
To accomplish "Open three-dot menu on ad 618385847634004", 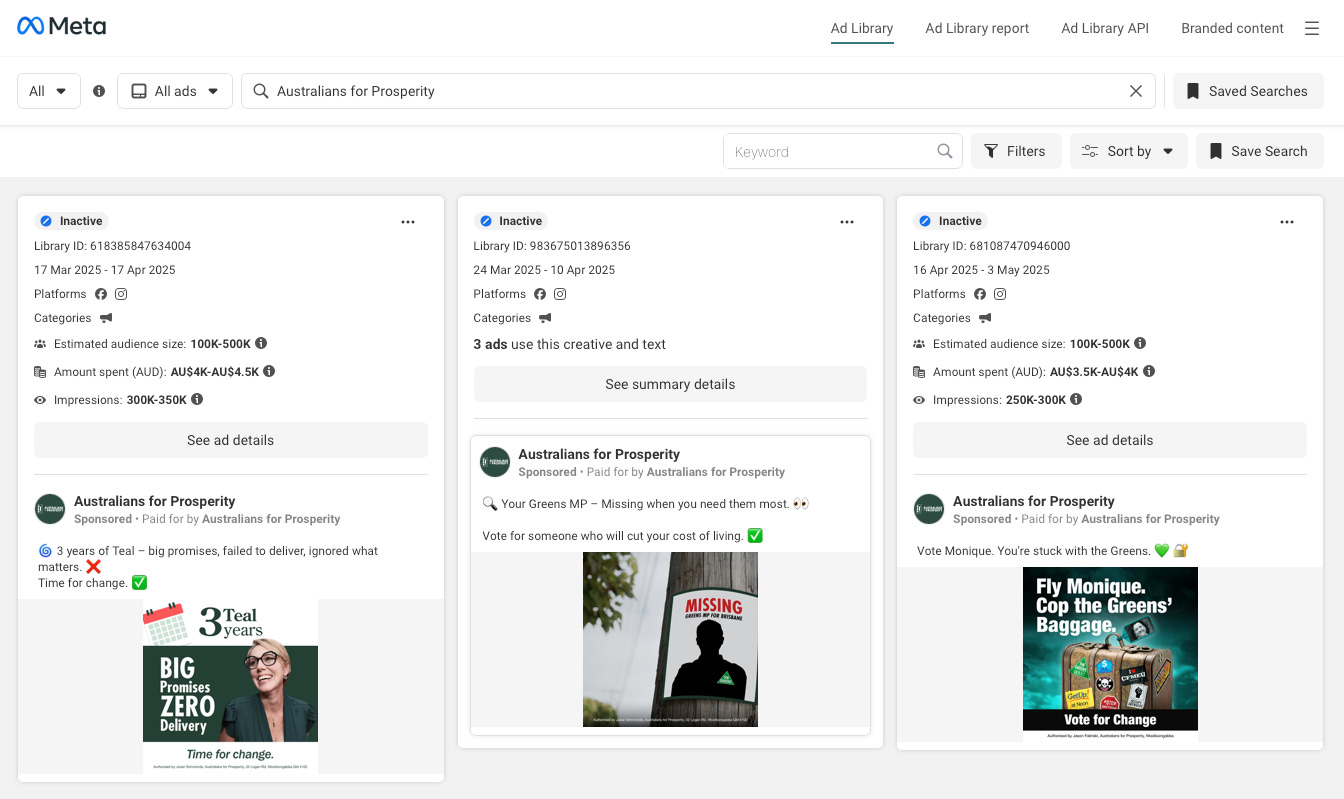I will click(408, 222).
